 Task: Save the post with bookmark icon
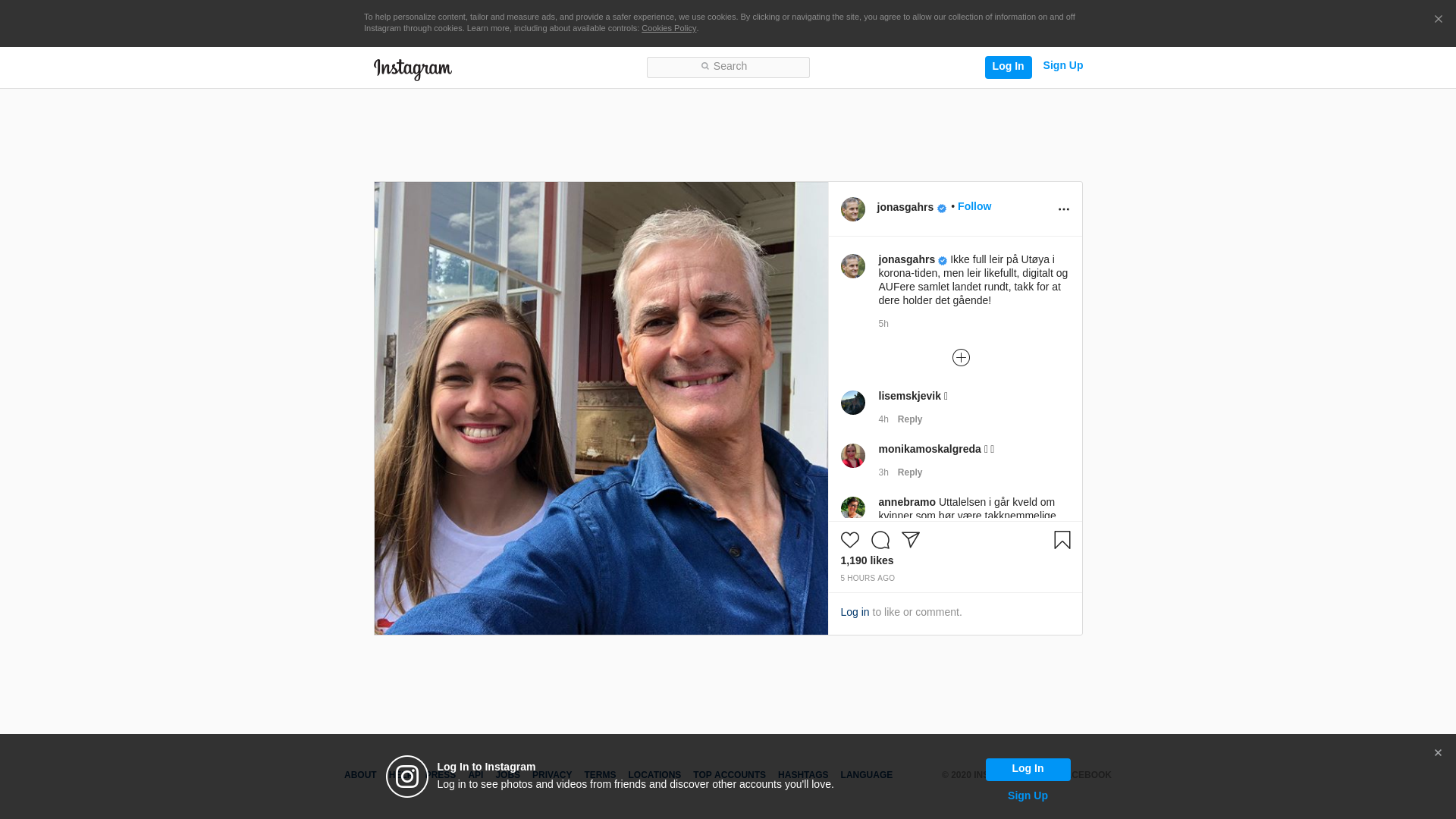(x=1062, y=540)
